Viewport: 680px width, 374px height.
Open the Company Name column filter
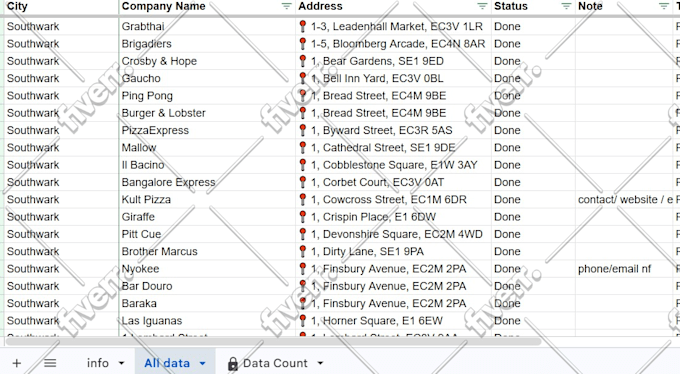(286, 6)
